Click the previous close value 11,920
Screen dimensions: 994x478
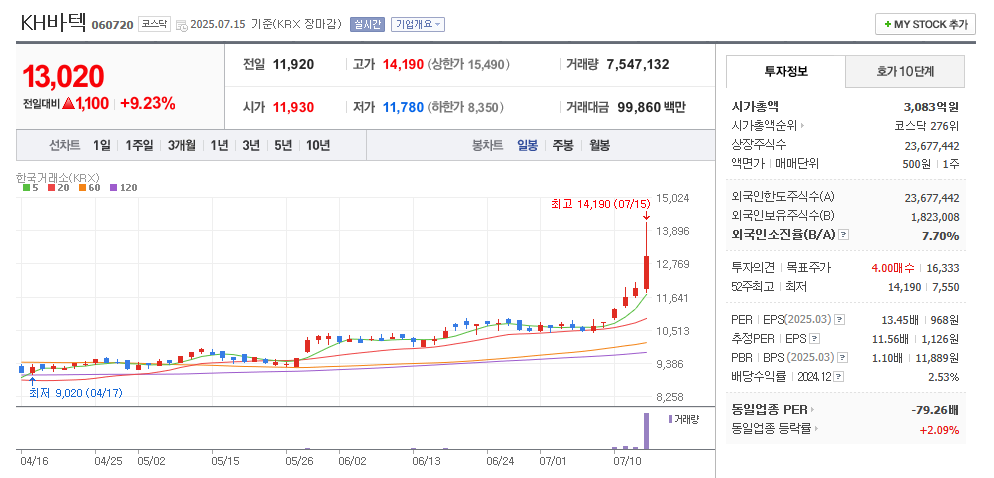pos(294,64)
